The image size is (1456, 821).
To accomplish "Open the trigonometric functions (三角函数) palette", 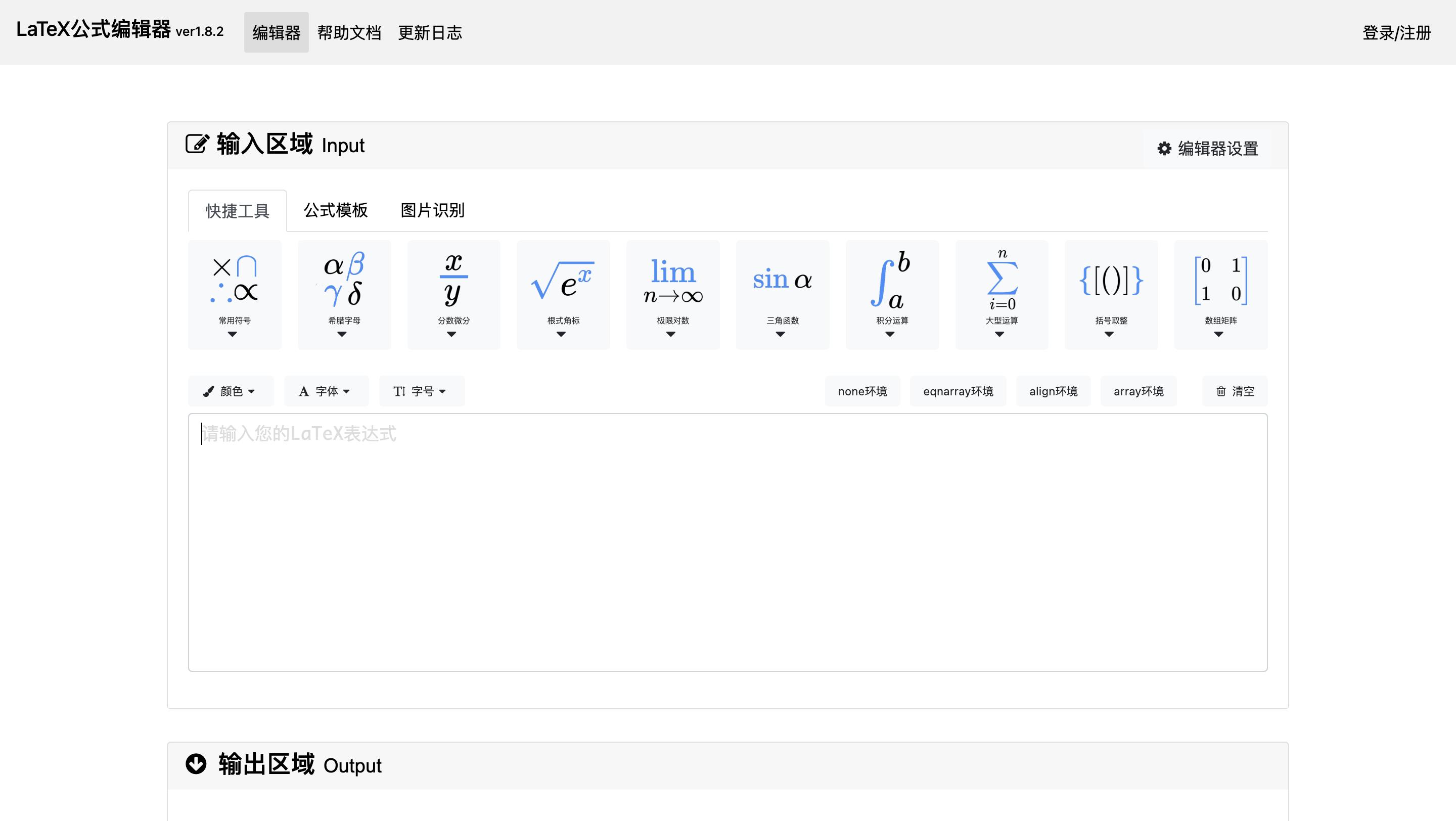I will tap(782, 294).
